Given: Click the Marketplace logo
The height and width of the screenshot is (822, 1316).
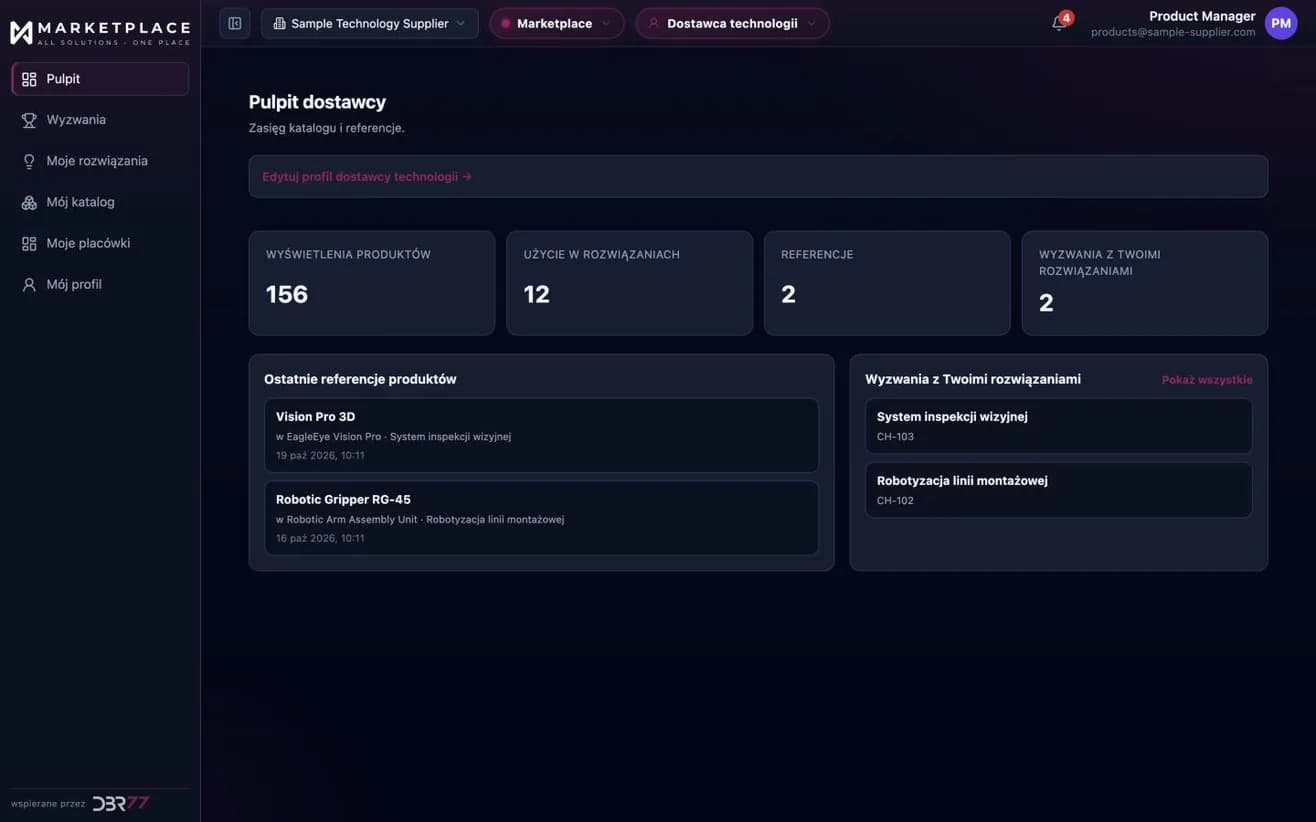Looking at the screenshot, I should click(x=100, y=32).
